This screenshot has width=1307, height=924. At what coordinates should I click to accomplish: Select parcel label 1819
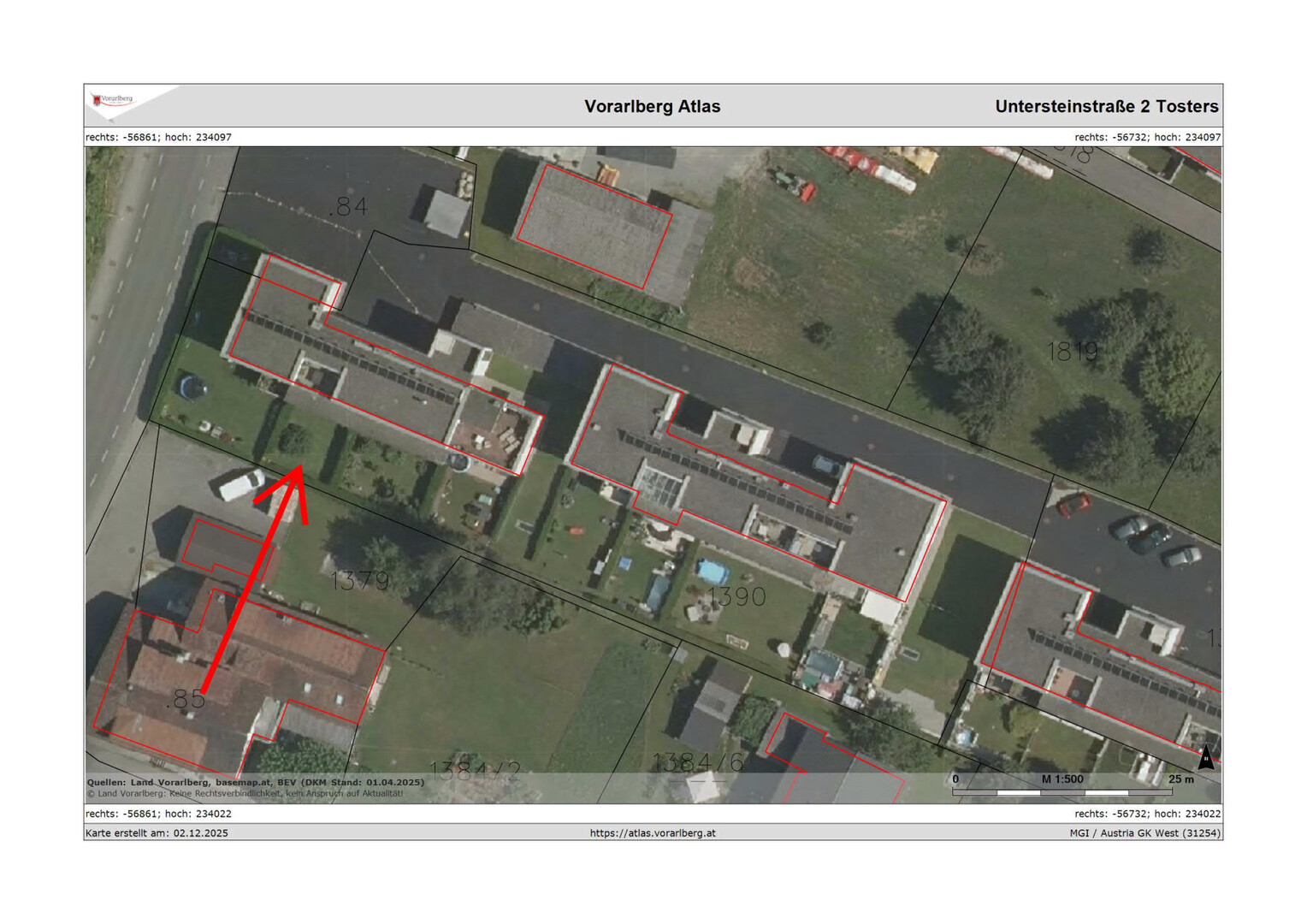click(x=1073, y=352)
